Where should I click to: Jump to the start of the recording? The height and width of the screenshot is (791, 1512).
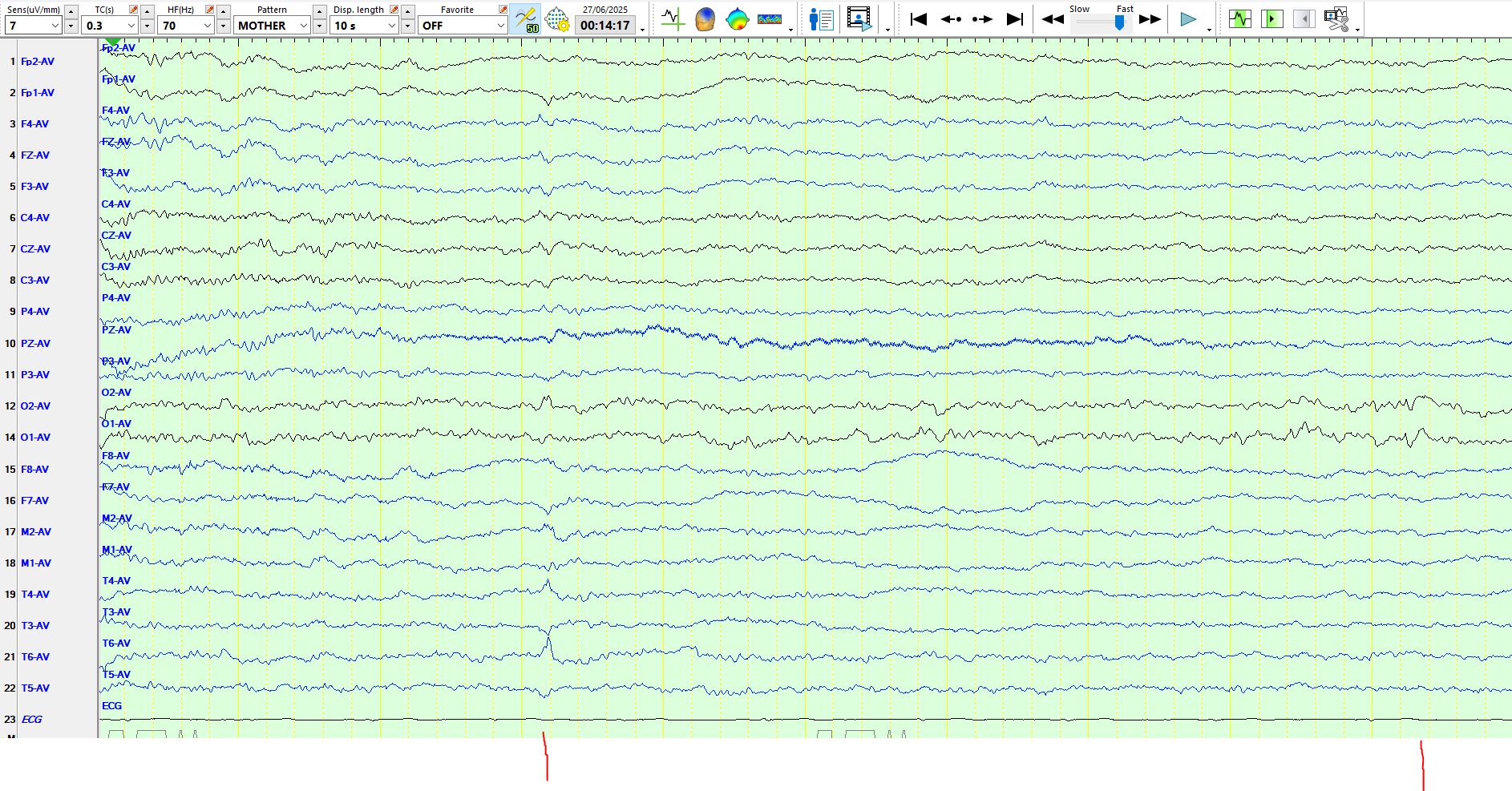click(919, 18)
